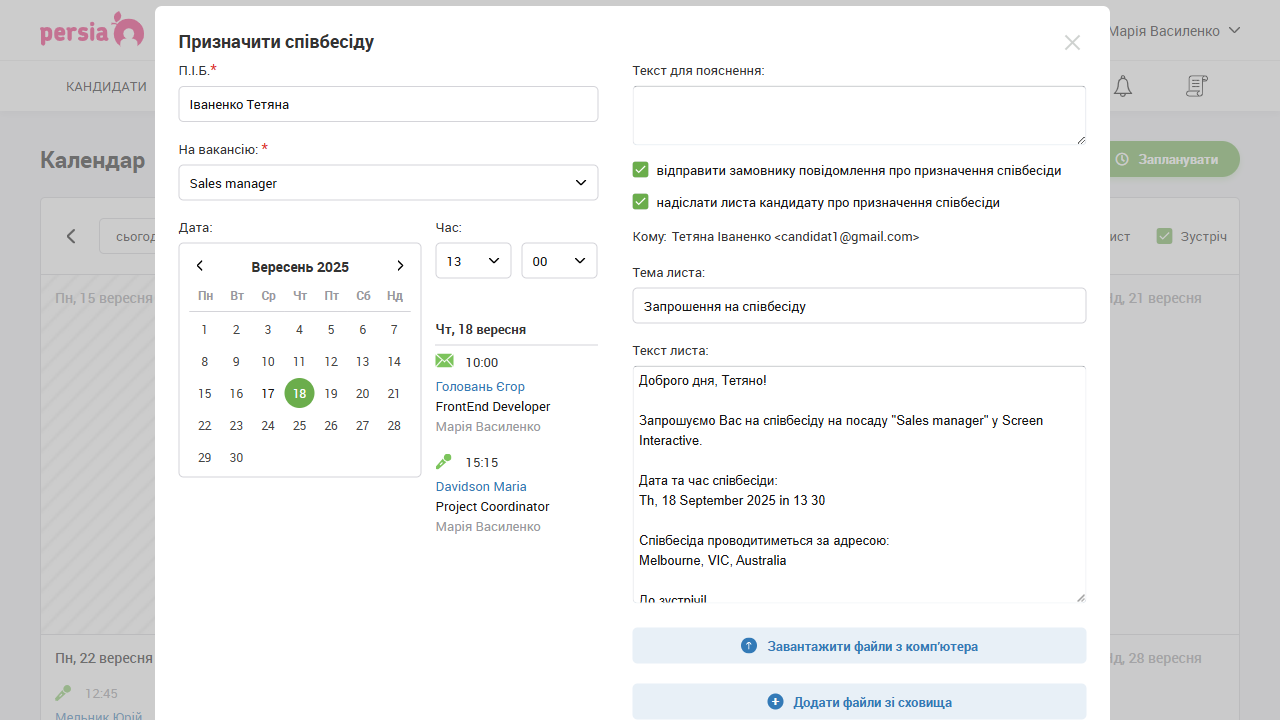
Task: Open the minutes dropdown showing 00
Action: (x=559, y=261)
